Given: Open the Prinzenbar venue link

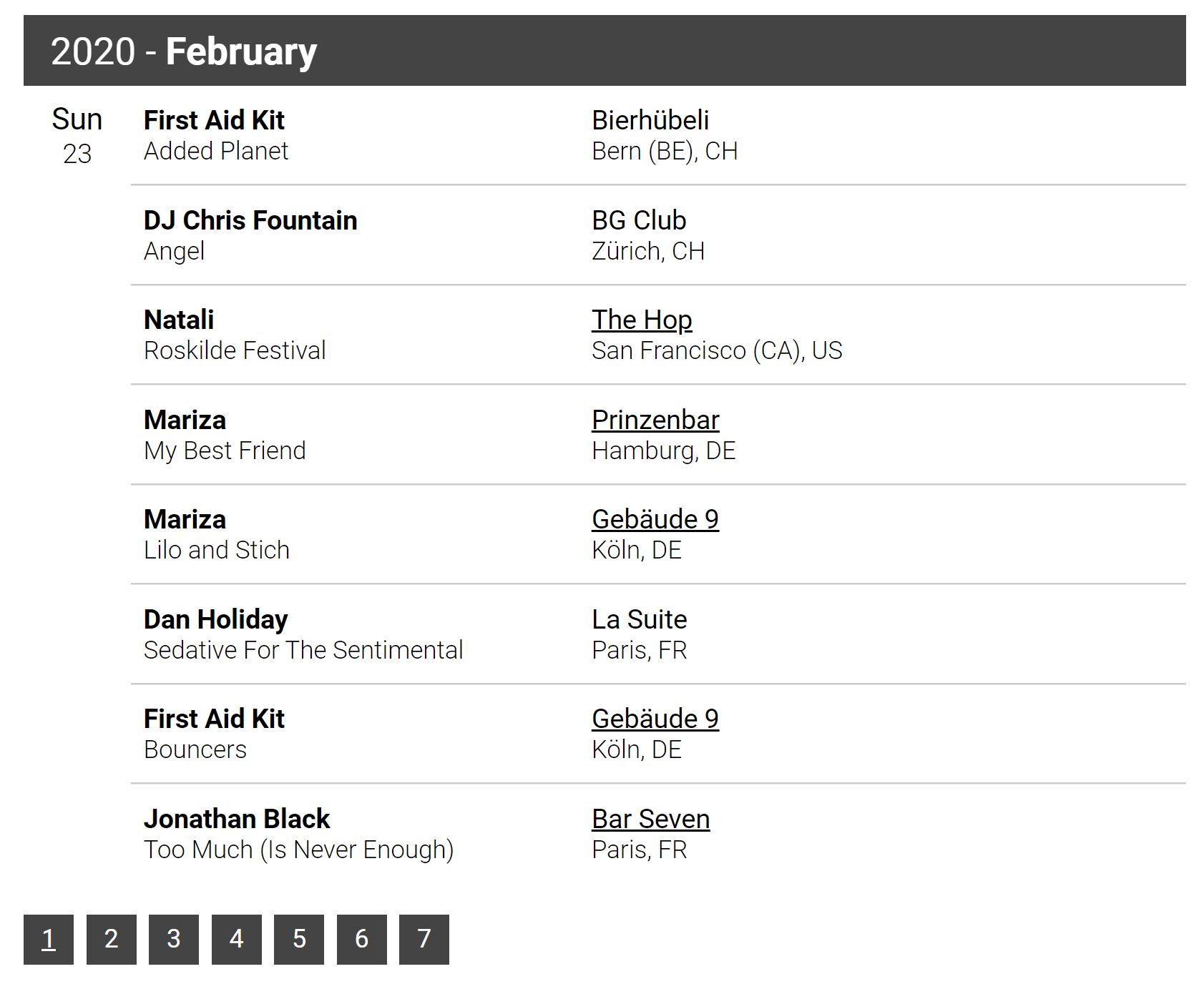Looking at the screenshot, I should click(x=655, y=420).
